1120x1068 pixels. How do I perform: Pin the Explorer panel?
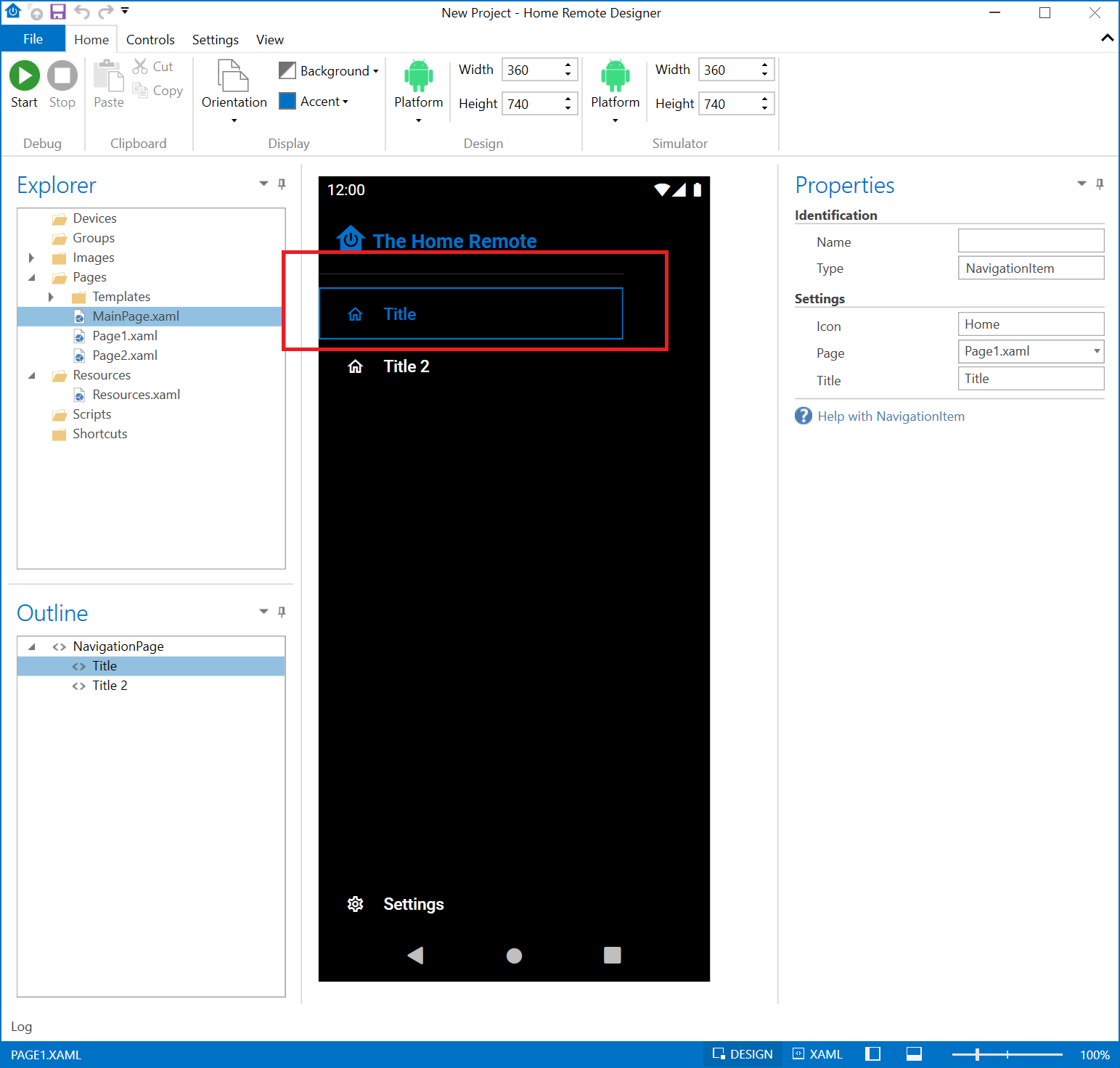point(282,184)
